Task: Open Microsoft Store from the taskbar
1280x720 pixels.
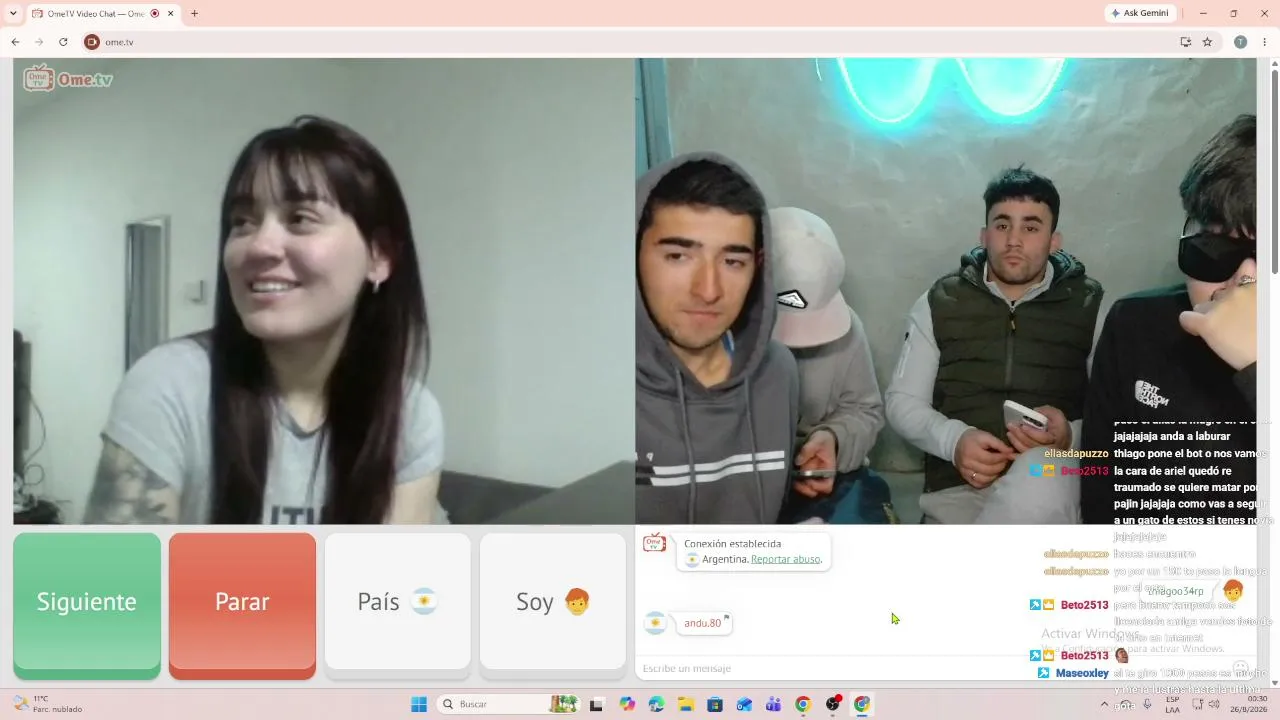Action: (x=714, y=704)
